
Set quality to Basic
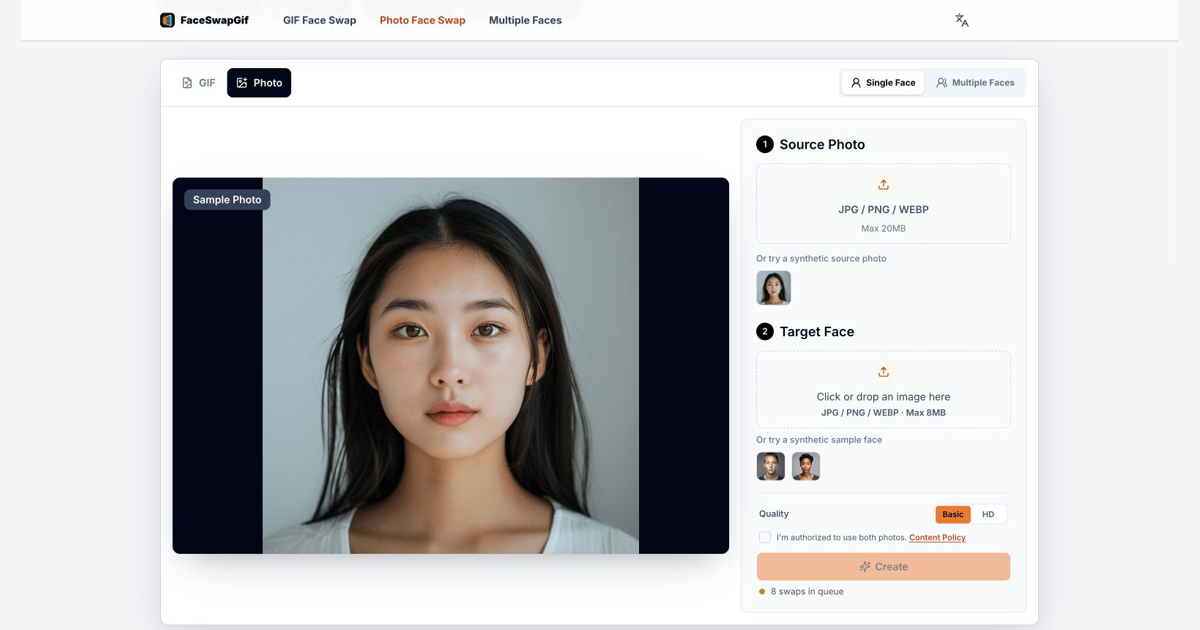pos(953,514)
